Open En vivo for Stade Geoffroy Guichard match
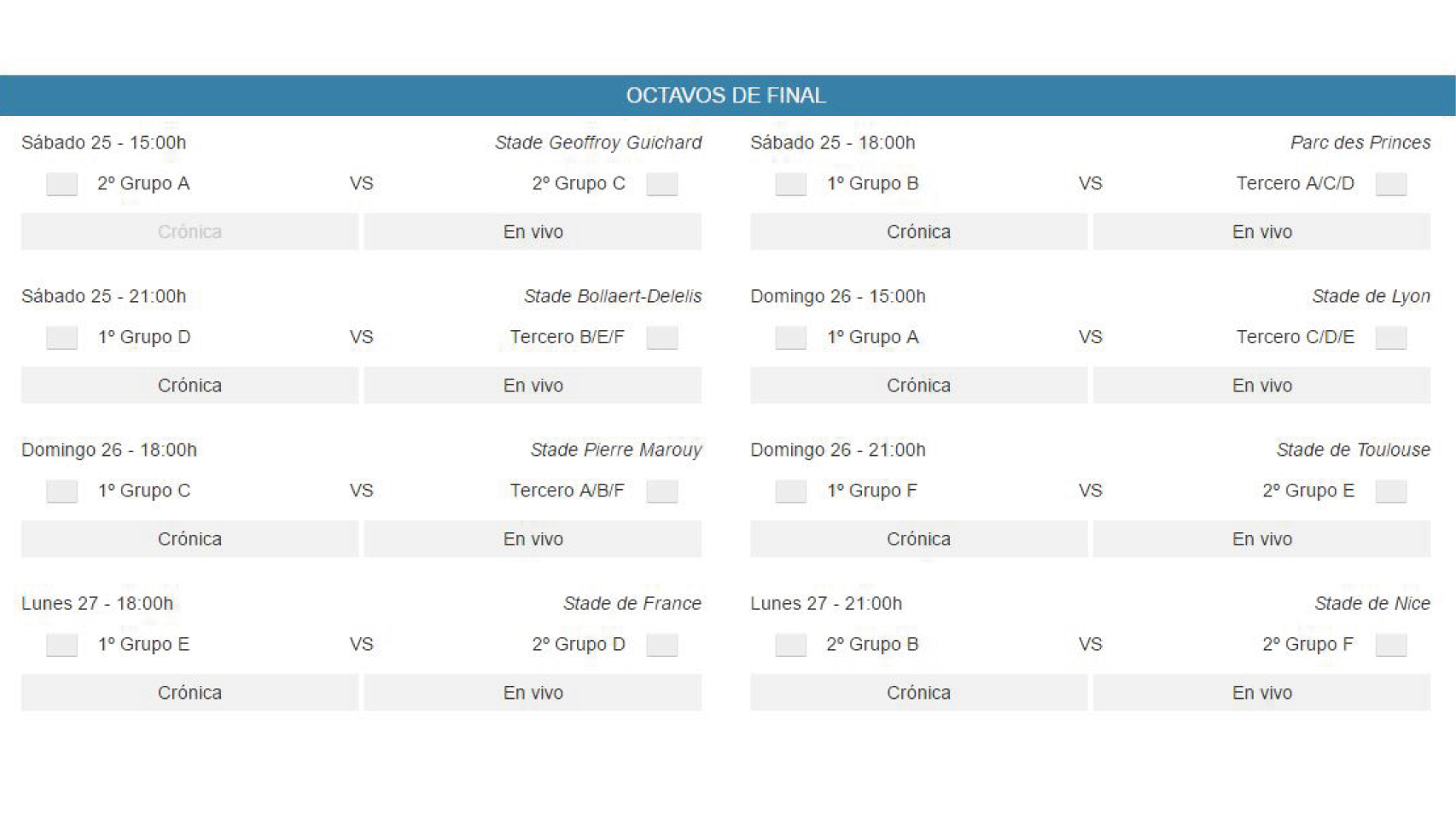 (x=533, y=232)
